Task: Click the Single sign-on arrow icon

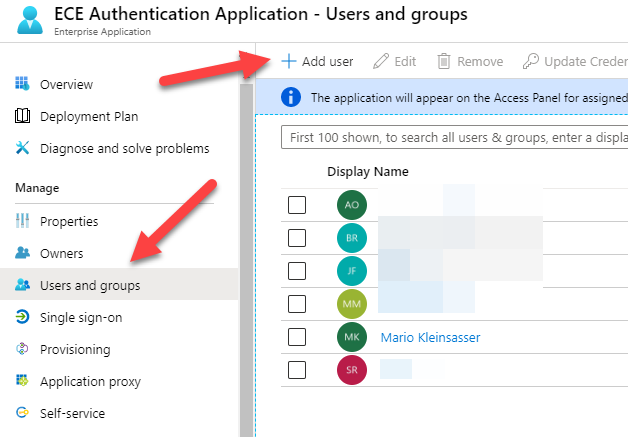Action: 22,317
